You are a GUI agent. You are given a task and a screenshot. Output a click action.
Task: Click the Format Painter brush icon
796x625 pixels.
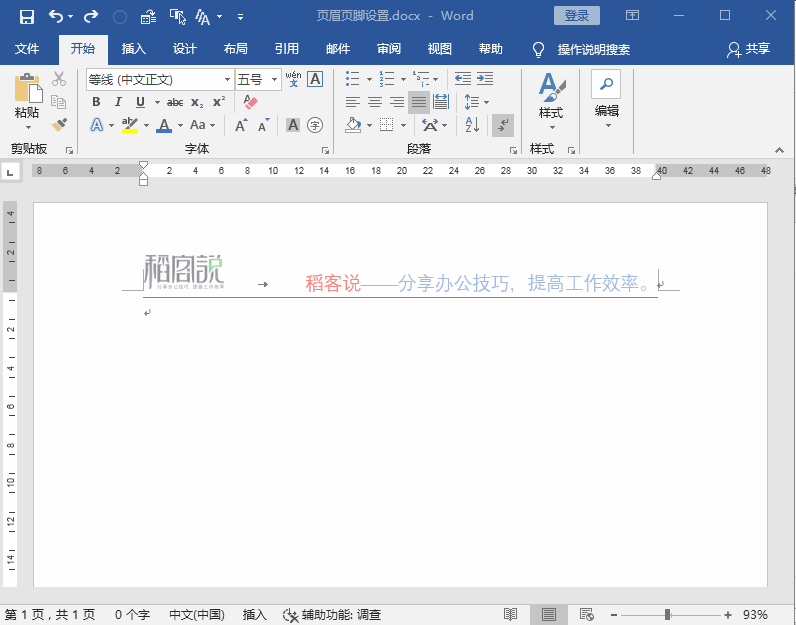pyautogui.click(x=59, y=125)
